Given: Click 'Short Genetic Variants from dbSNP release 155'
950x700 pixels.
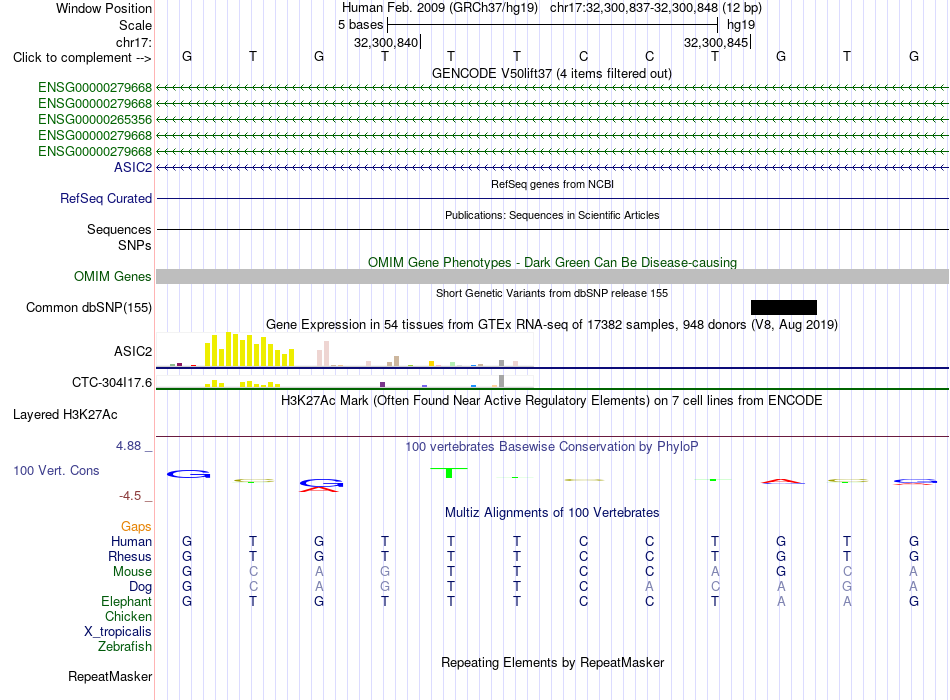Looking at the screenshot, I should point(552,293).
